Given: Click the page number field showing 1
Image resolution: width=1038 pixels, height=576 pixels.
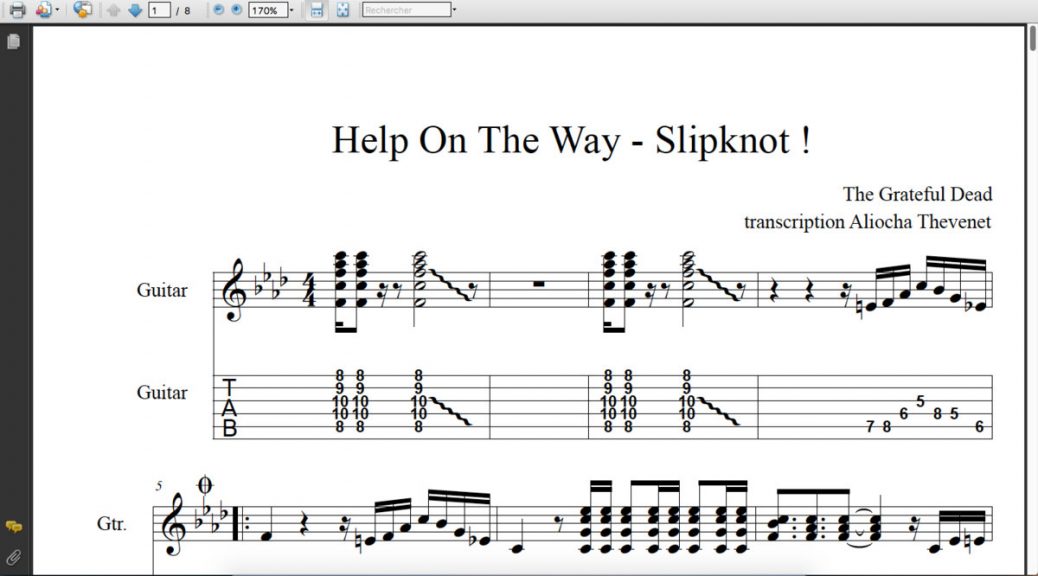Looking at the screenshot, I should [160, 11].
